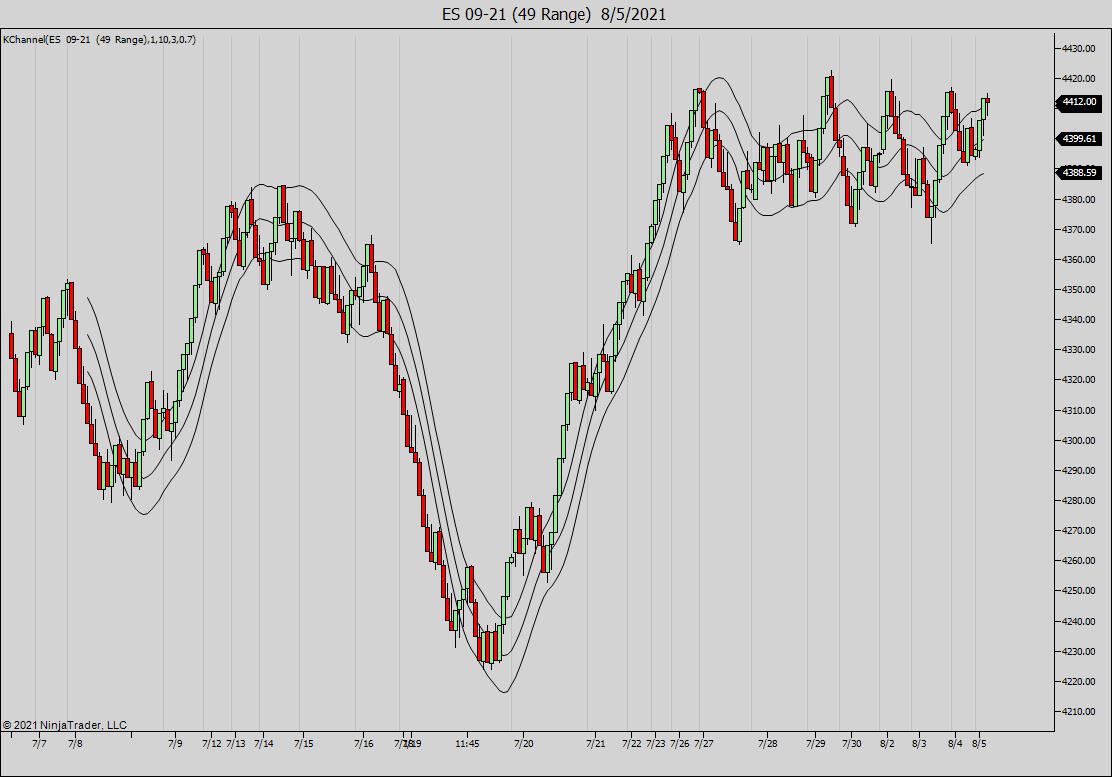Click the 7/21 date label
The height and width of the screenshot is (777, 1112).
[x=596, y=744]
